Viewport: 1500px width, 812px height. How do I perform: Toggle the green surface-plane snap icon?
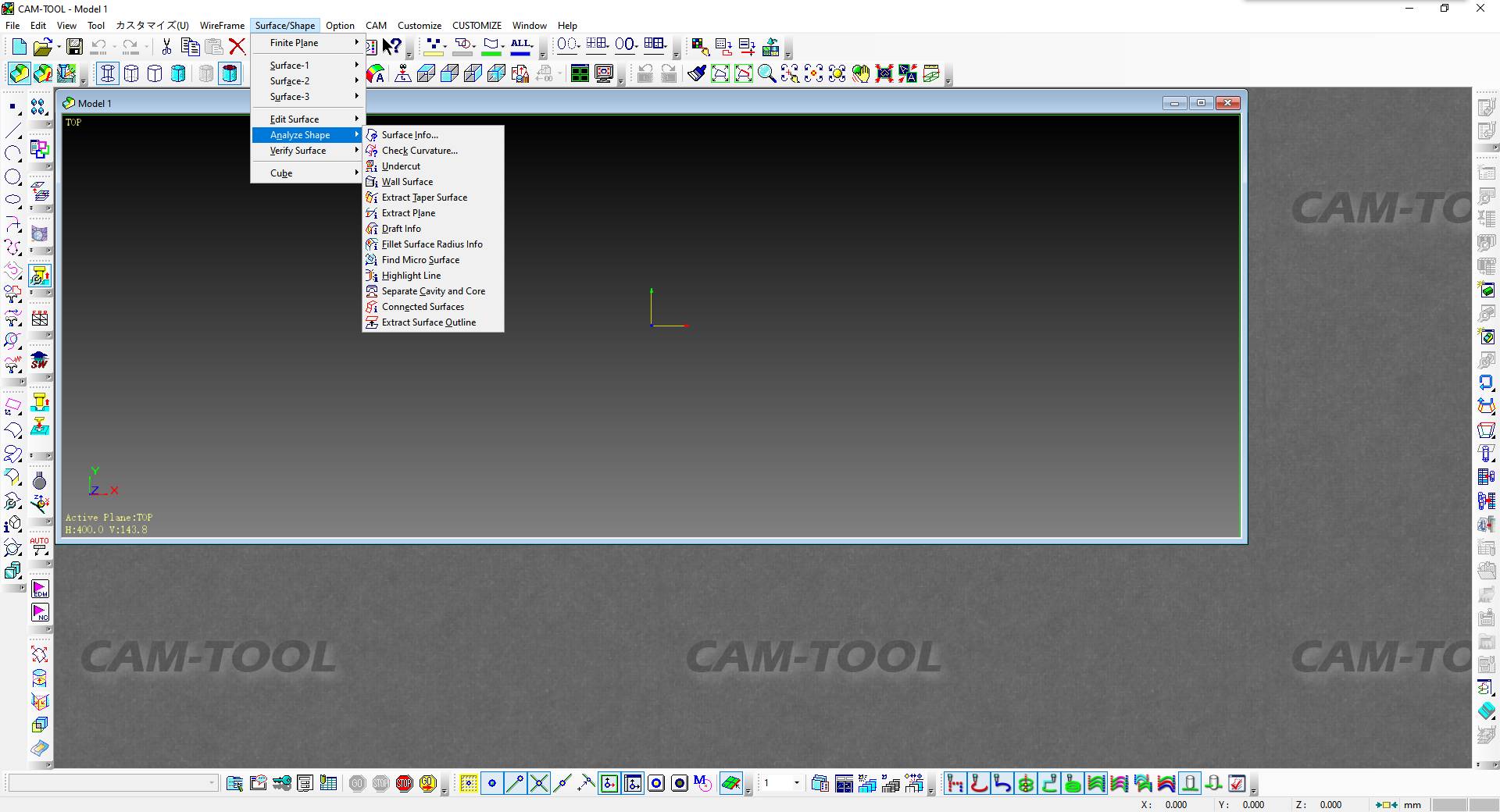[731, 783]
